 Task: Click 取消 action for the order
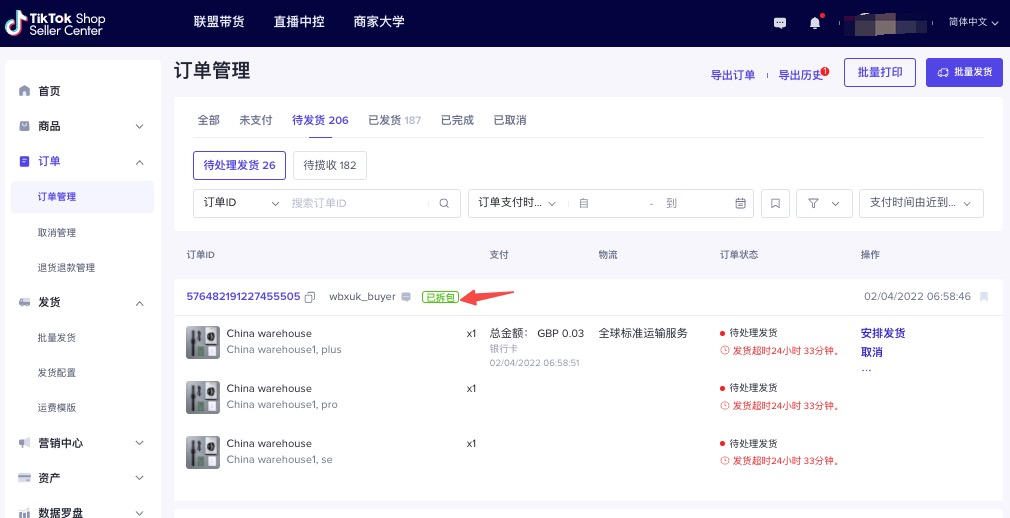pos(872,352)
